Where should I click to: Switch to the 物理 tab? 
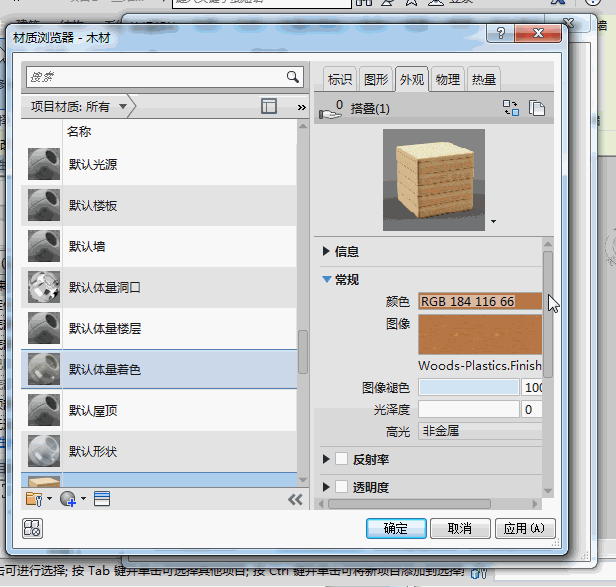tap(448, 80)
